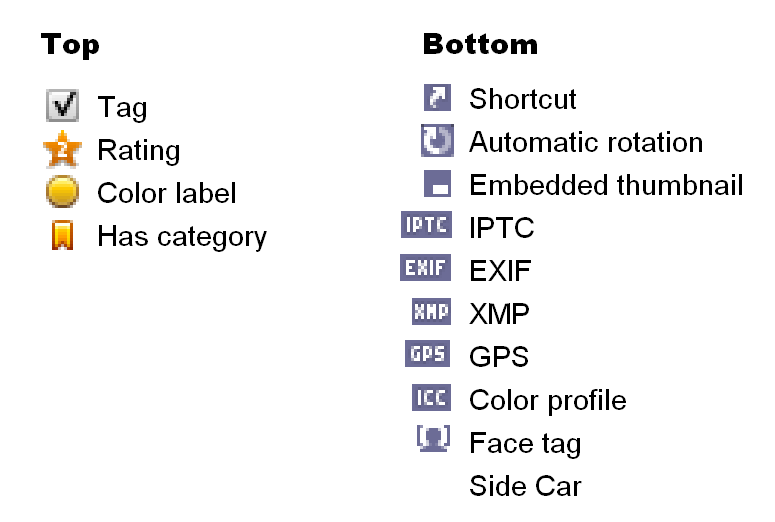Screen dimensions: 775x522
Task: Click the Shortcut arrow icon
Action: (437, 98)
